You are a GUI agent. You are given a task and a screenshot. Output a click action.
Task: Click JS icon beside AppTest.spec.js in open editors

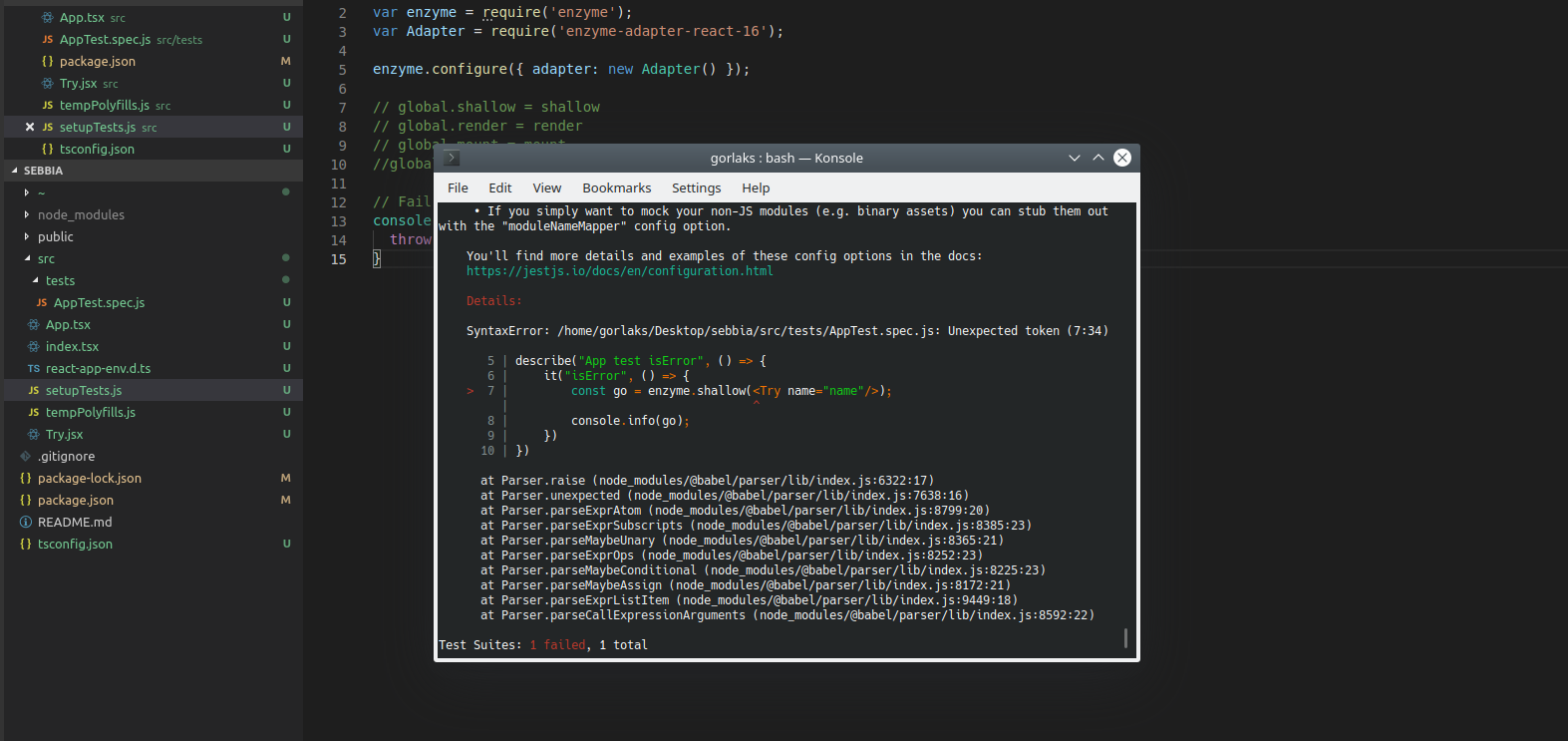click(x=48, y=39)
